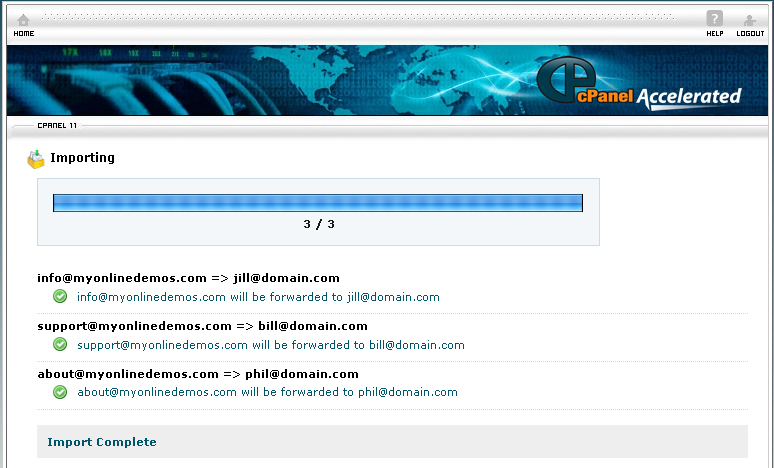The image size is (774, 468).
Task: Click the 3 / 3 progress counter
Action: [319, 224]
